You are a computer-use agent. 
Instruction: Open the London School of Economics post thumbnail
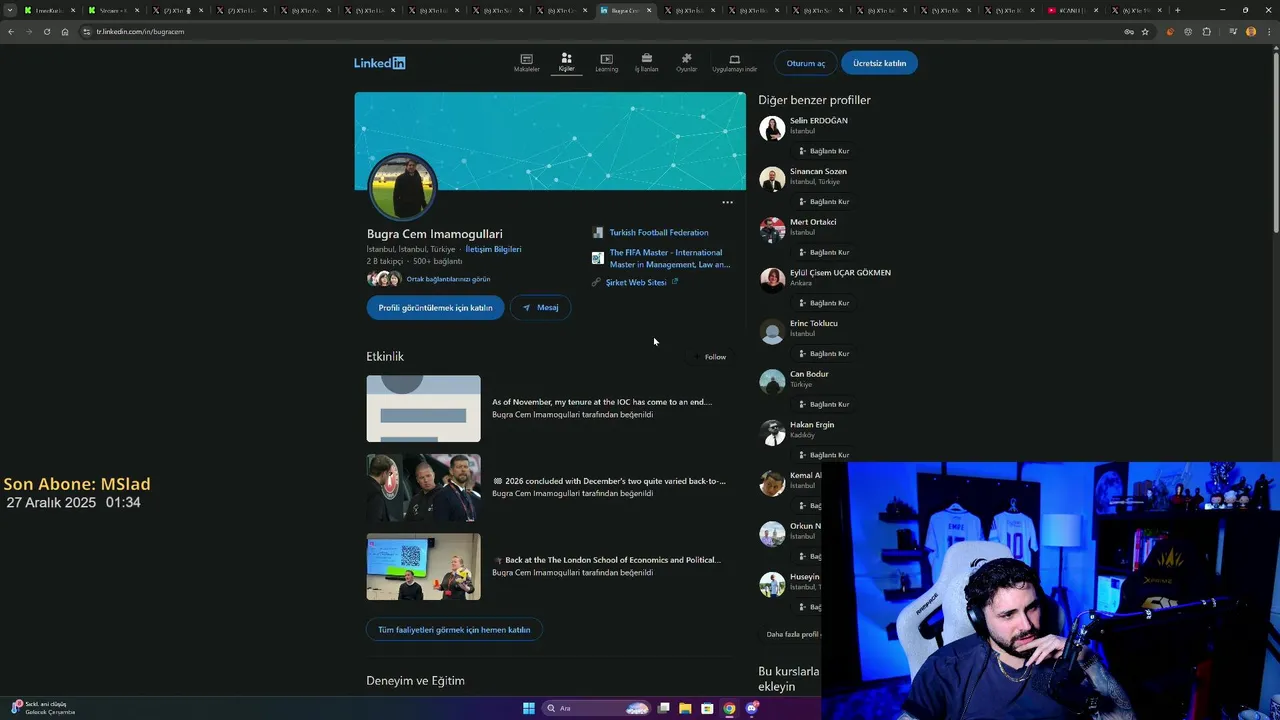[x=423, y=567]
